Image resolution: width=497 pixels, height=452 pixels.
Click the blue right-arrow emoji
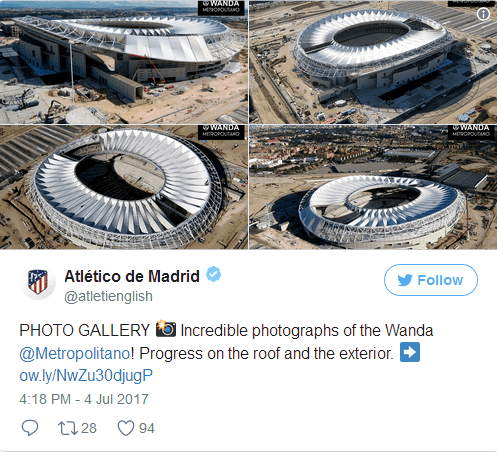click(410, 352)
